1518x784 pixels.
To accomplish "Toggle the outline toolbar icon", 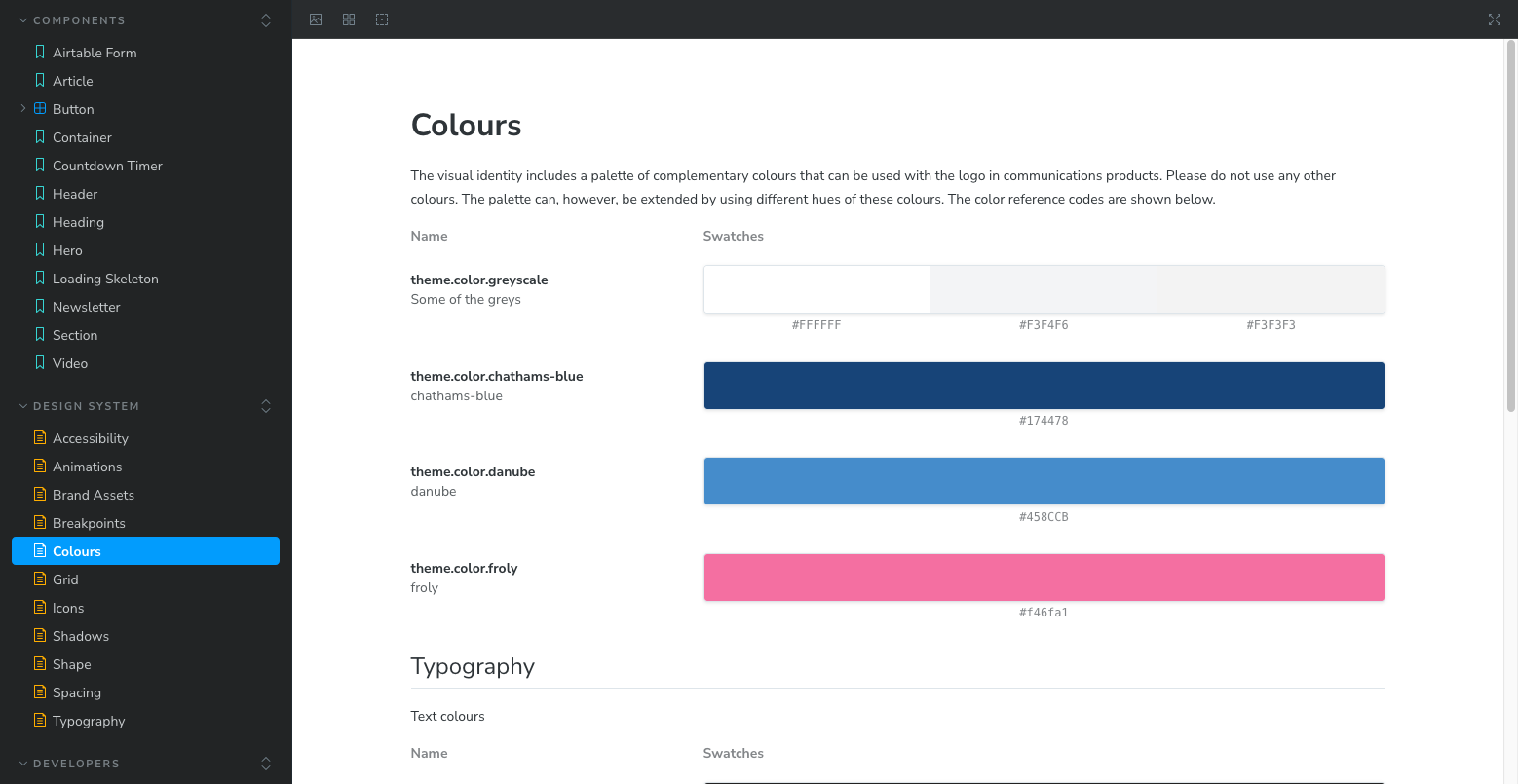I will [x=382, y=19].
